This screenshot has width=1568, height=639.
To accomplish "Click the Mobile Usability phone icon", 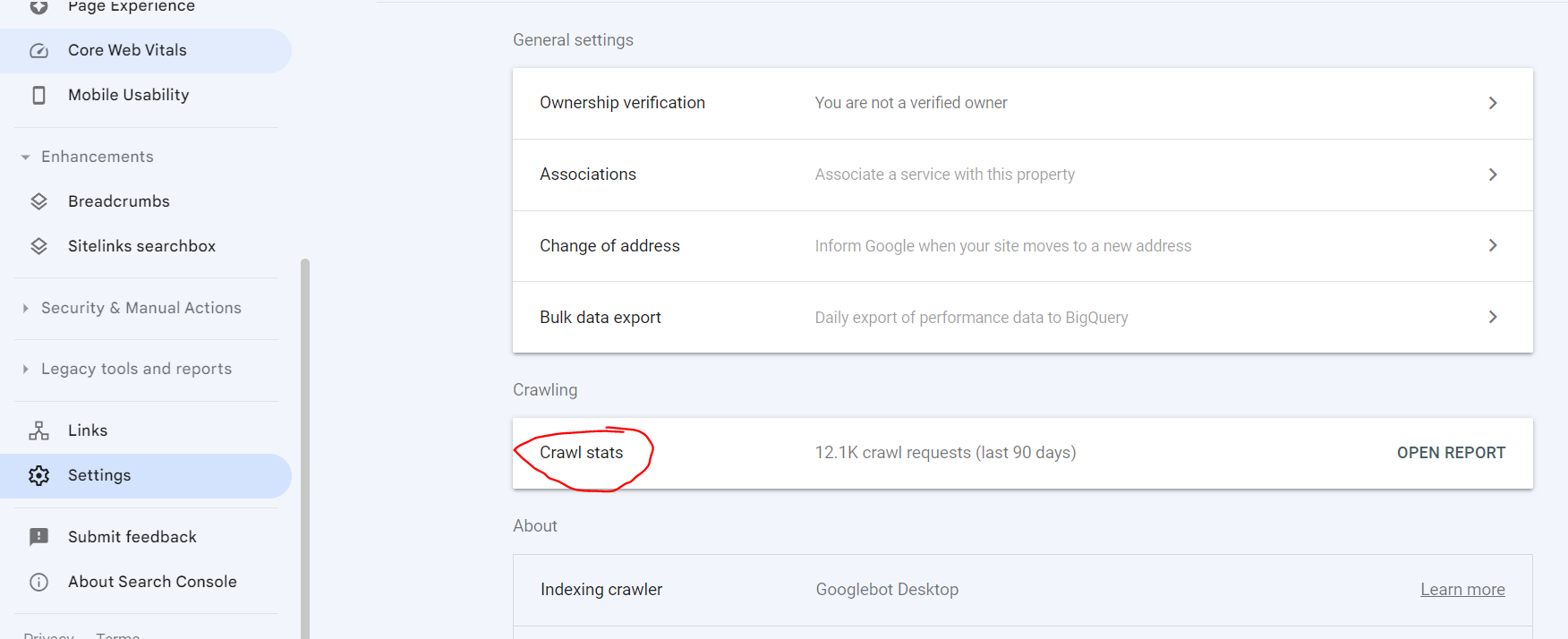I will pos(38,95).
